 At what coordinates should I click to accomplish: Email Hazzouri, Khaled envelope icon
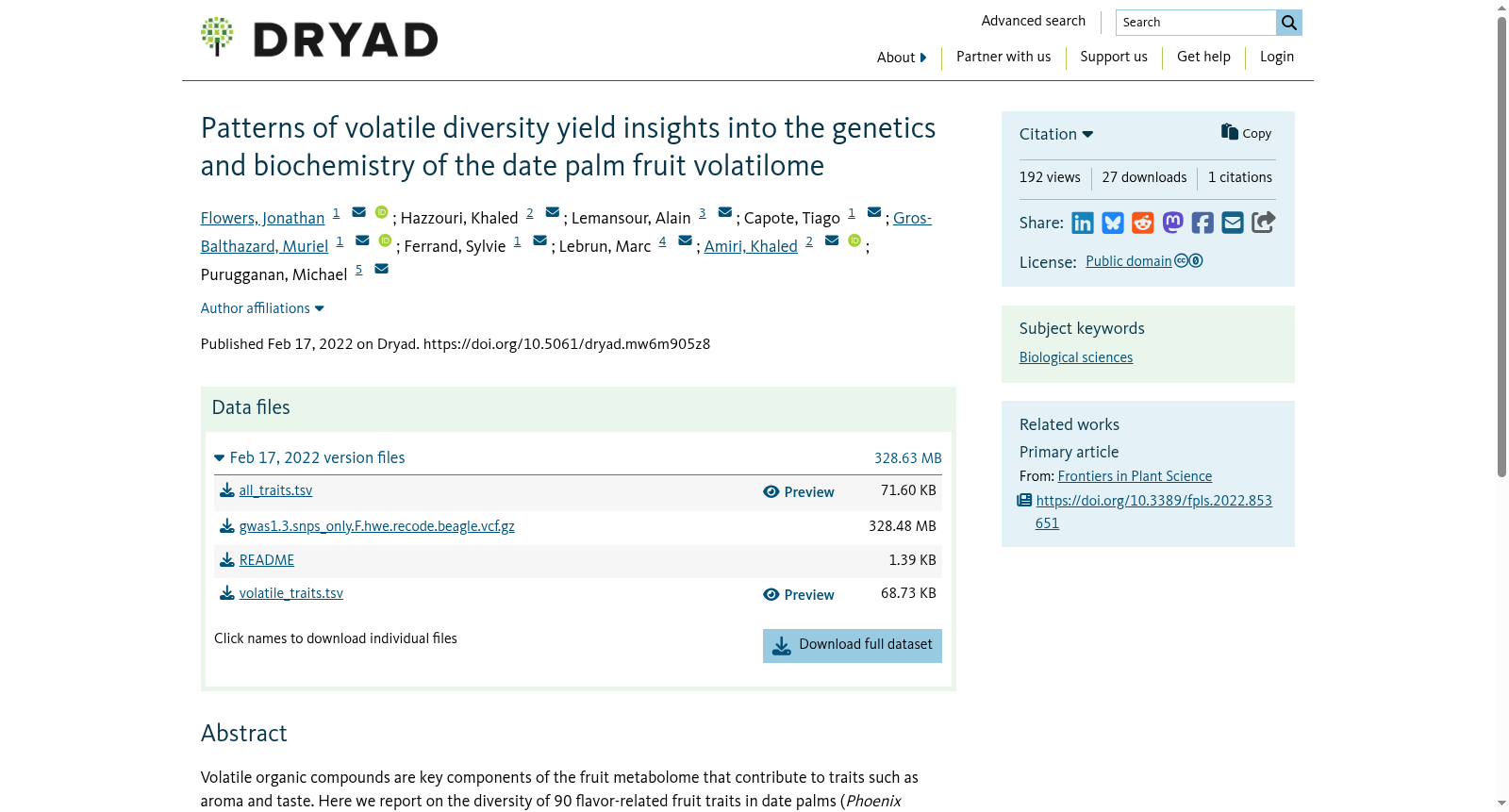click(x=553, y=212)
